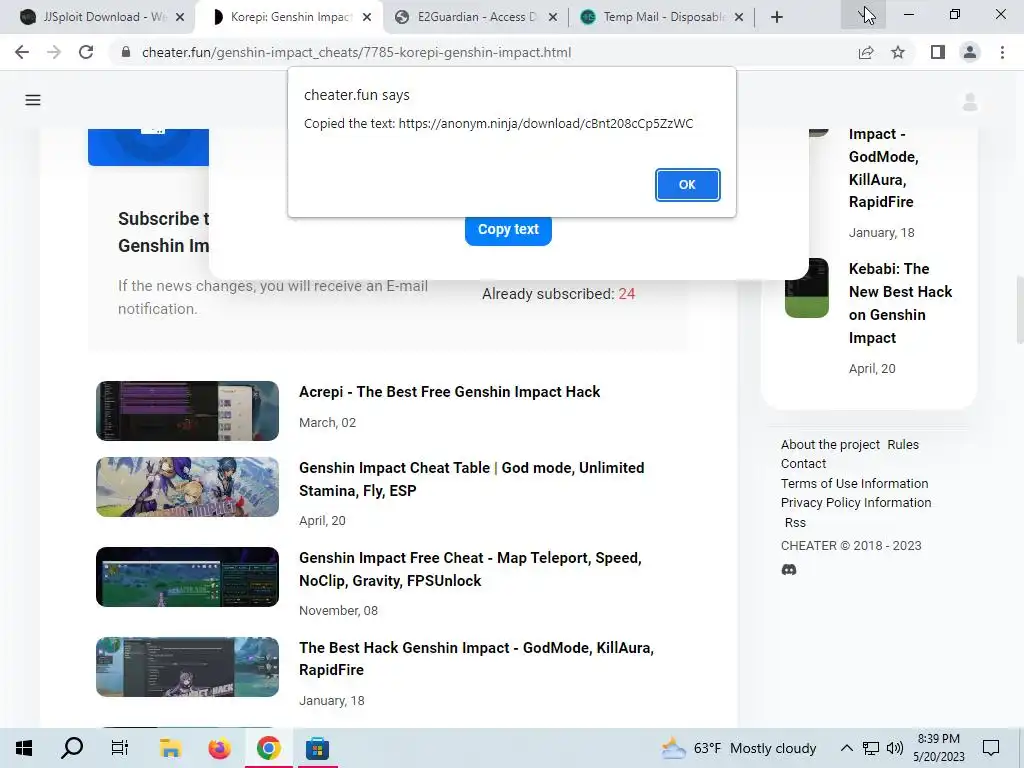Click the network icon in system tray

coord(871,748)
